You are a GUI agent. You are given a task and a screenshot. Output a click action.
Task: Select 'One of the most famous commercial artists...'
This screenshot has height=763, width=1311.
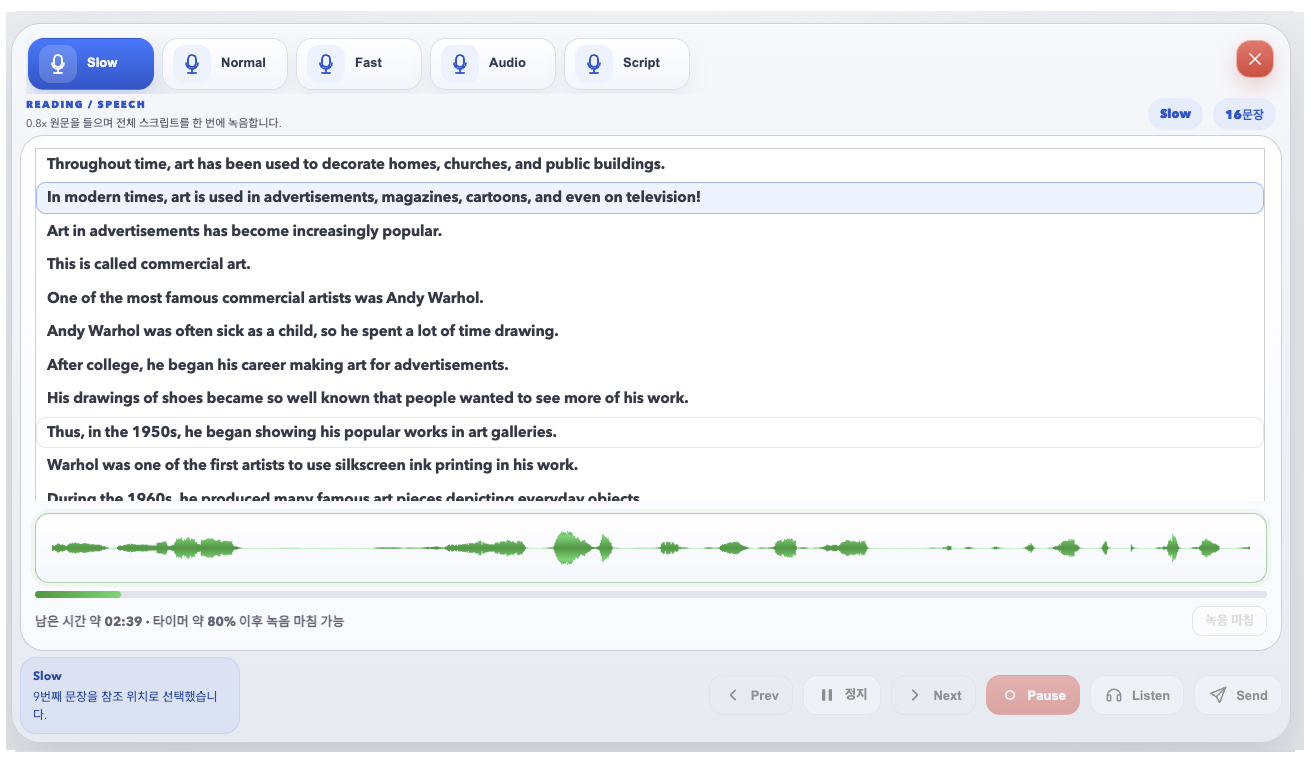(x=650, y=298)
